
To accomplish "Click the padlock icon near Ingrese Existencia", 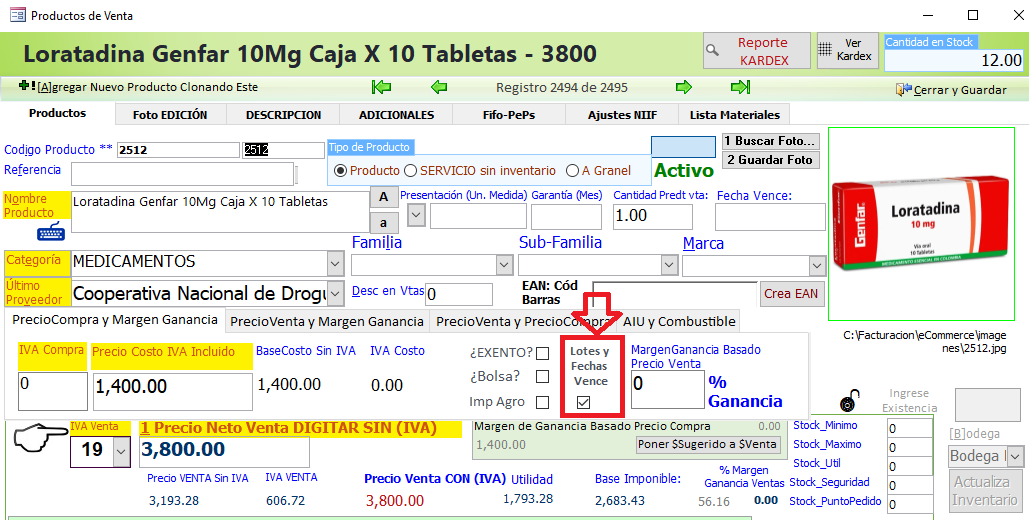I will tap(849, 400).
